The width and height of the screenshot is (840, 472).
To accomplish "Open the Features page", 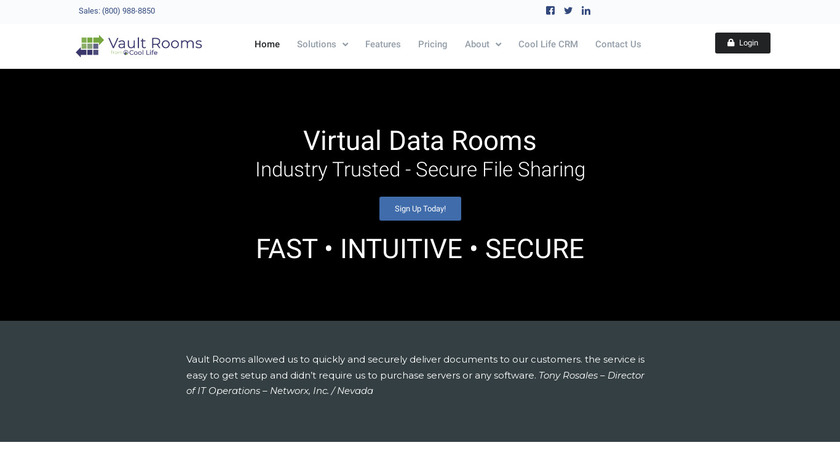I will click(x=382, y=44).
